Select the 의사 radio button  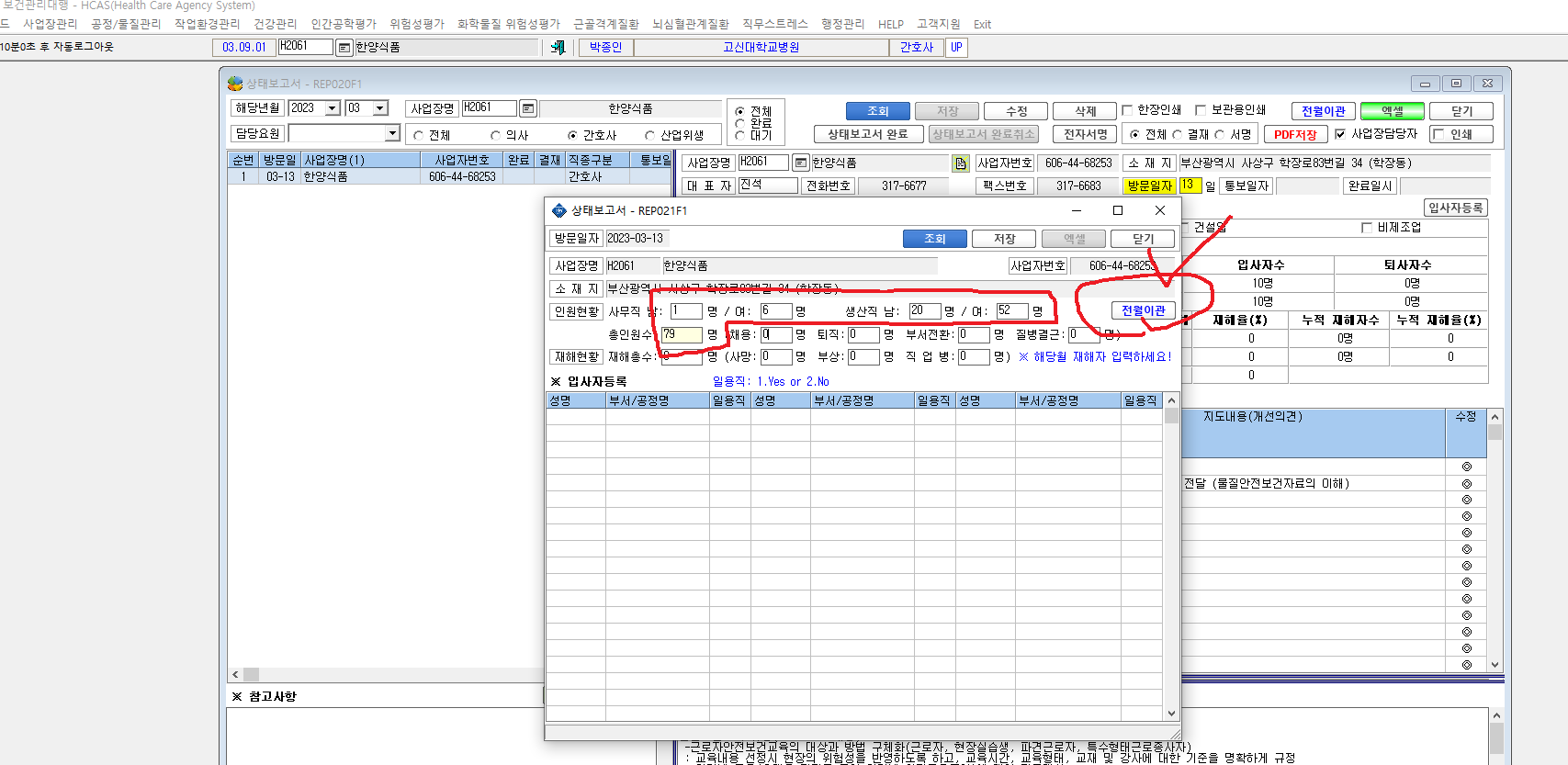point(495,135)
